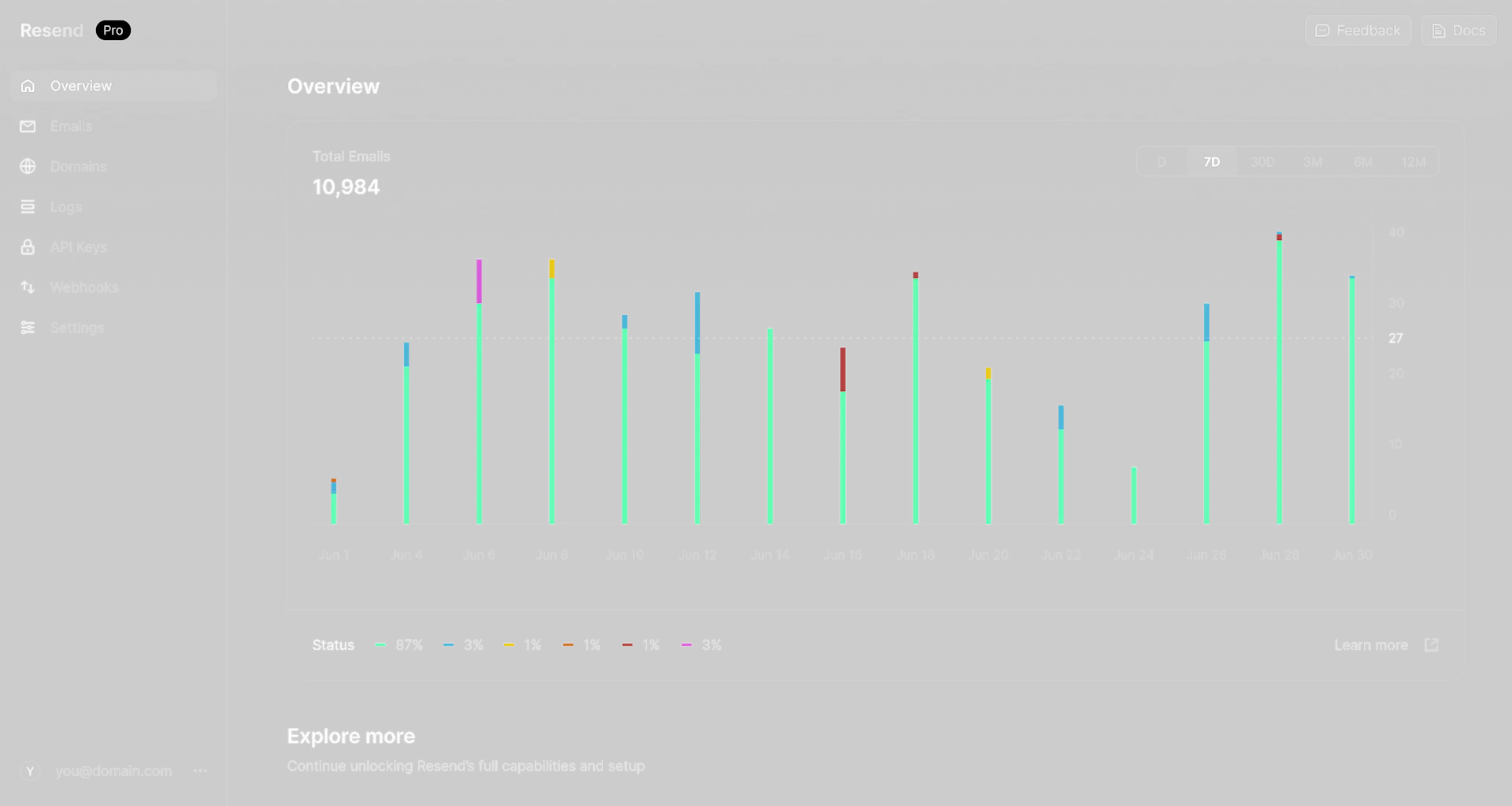This screenshot has height=806, width=1512.
Task: Click the Overview home icon
Action: pos(28,86)
